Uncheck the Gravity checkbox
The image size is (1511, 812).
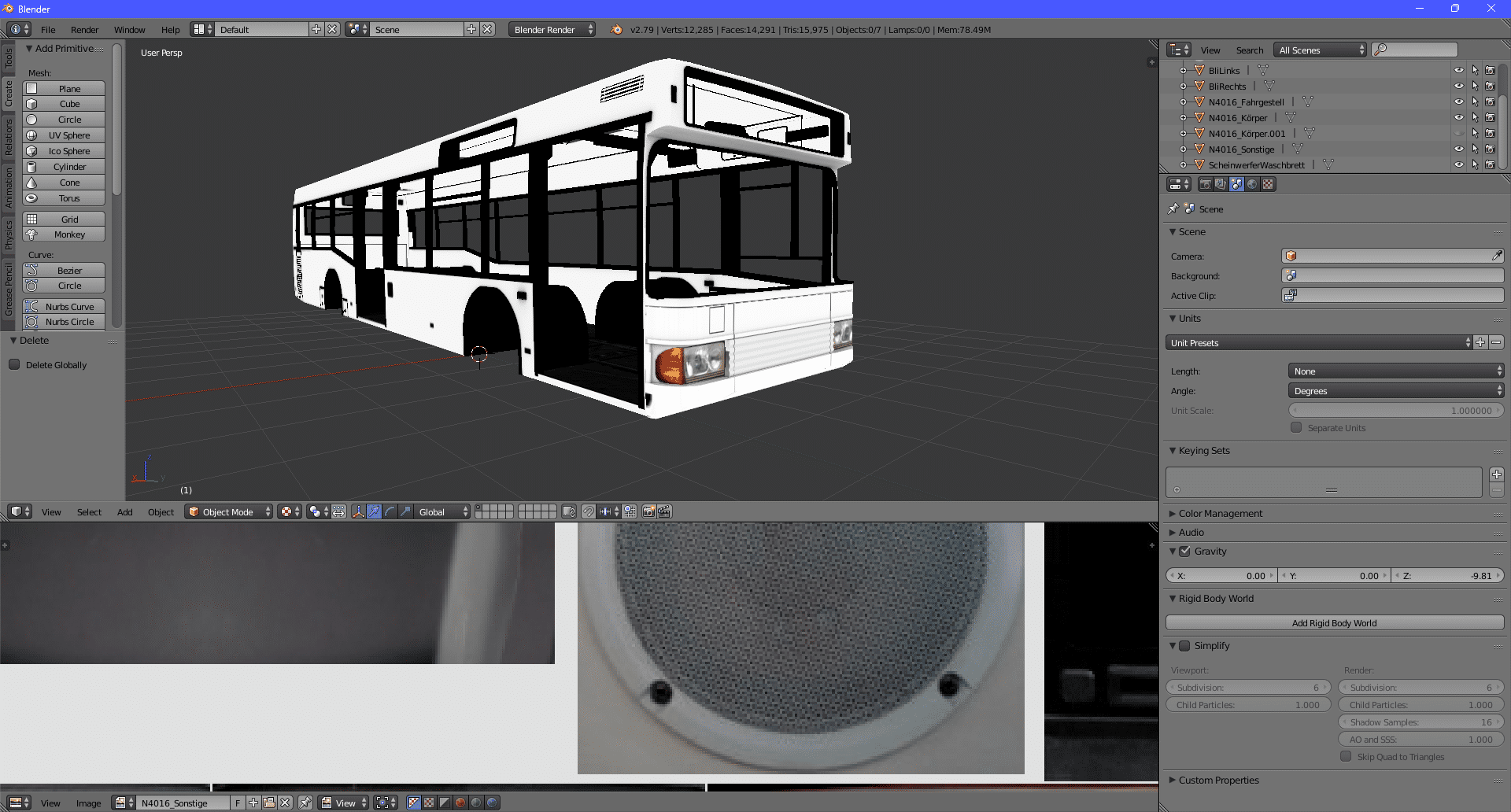pos(1184,552)
